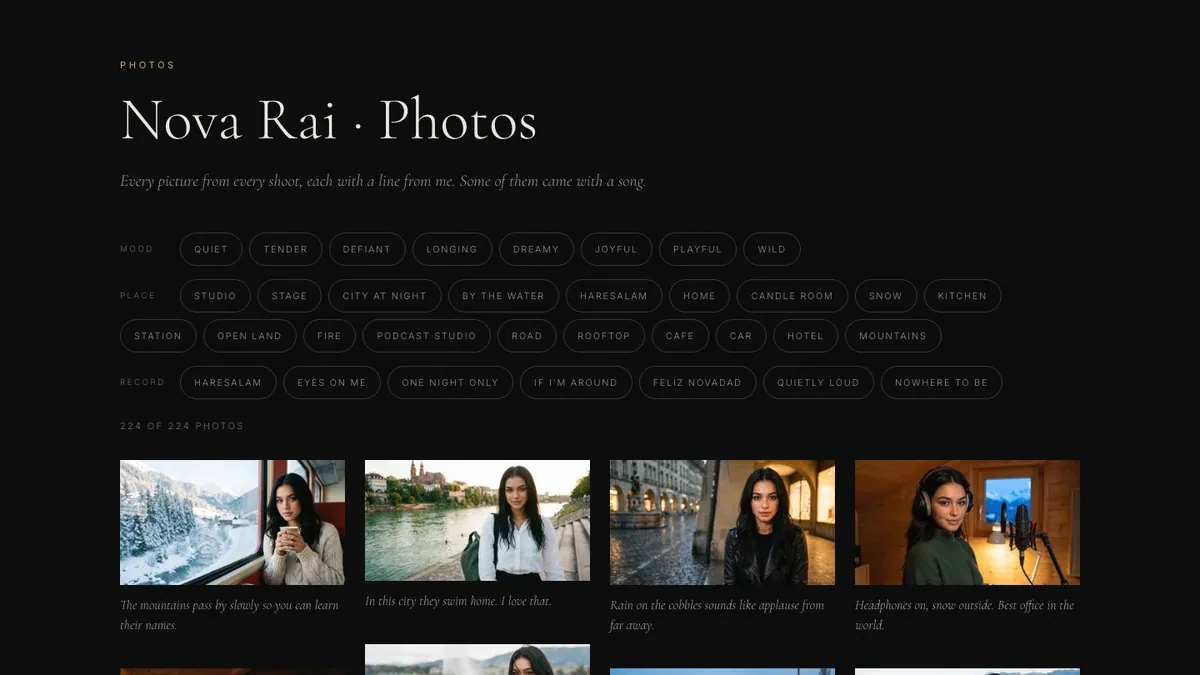Toggle the Defiant mood filter
The width and height of the screenshot is (1200, 675).
pyautogui.click(x=367, y=249)
